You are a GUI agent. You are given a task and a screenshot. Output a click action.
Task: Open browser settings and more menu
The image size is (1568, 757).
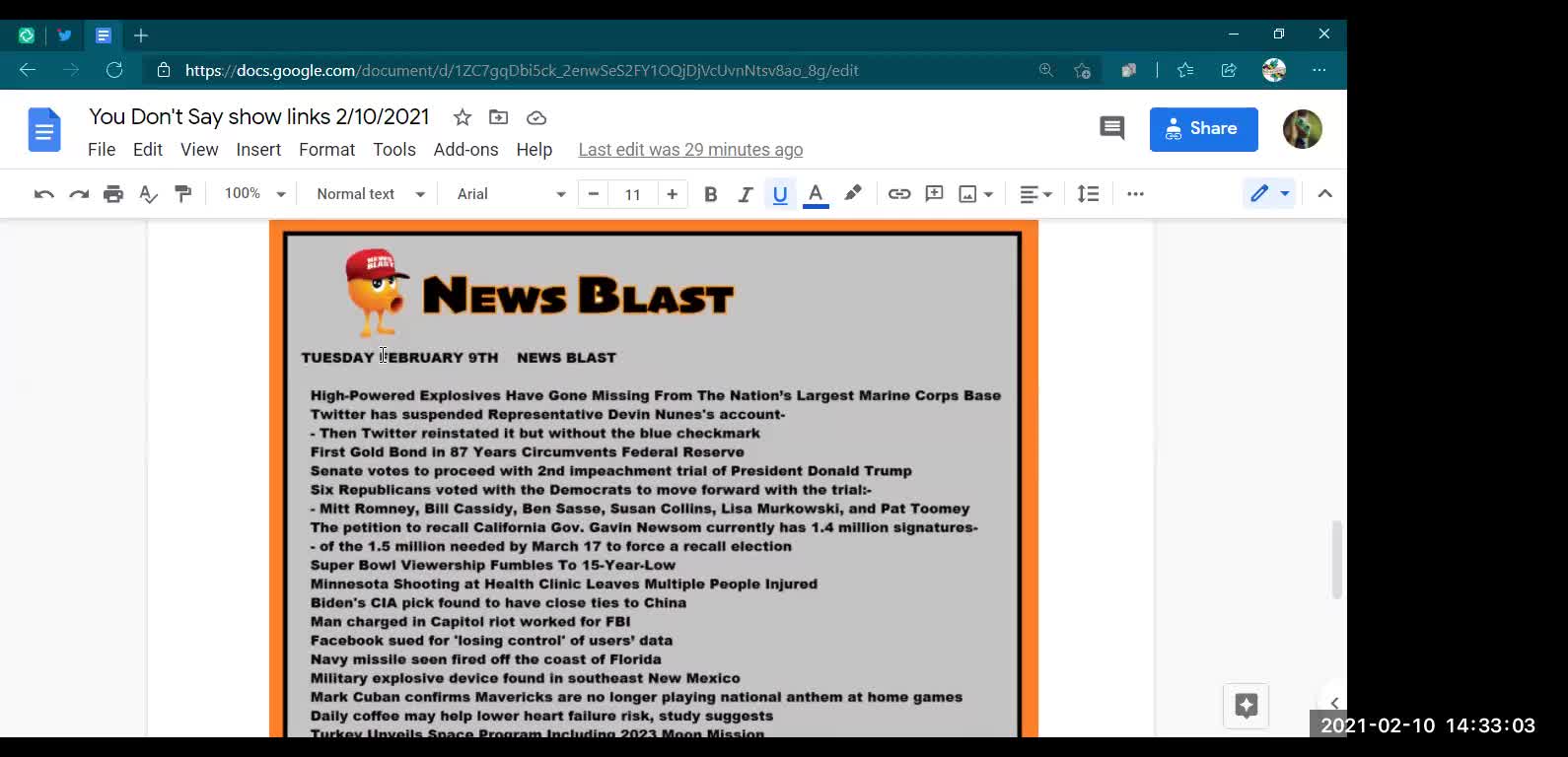[x=1319, y=70]
